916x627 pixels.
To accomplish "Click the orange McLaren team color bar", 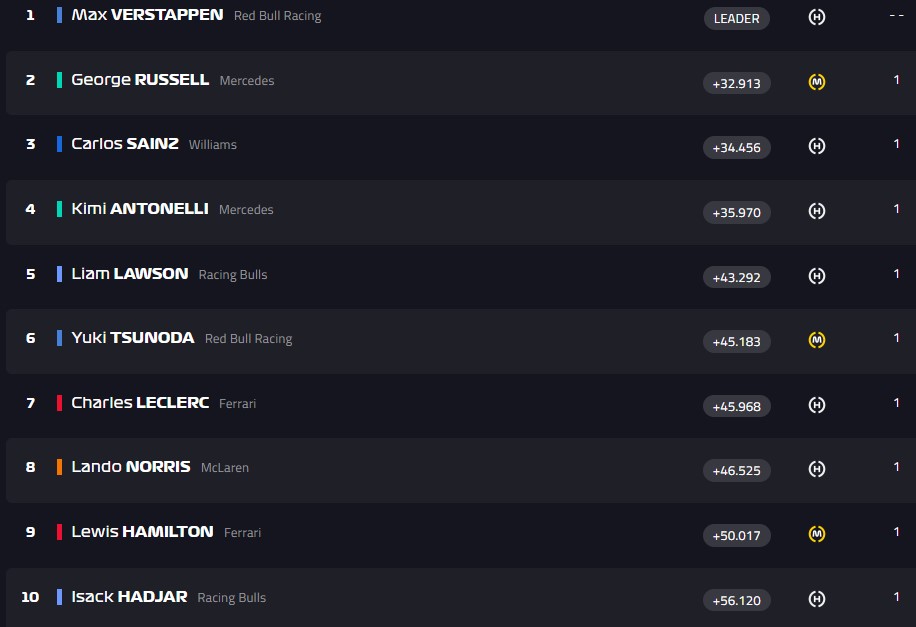I will pyautogui.click(x=60, y=467).
